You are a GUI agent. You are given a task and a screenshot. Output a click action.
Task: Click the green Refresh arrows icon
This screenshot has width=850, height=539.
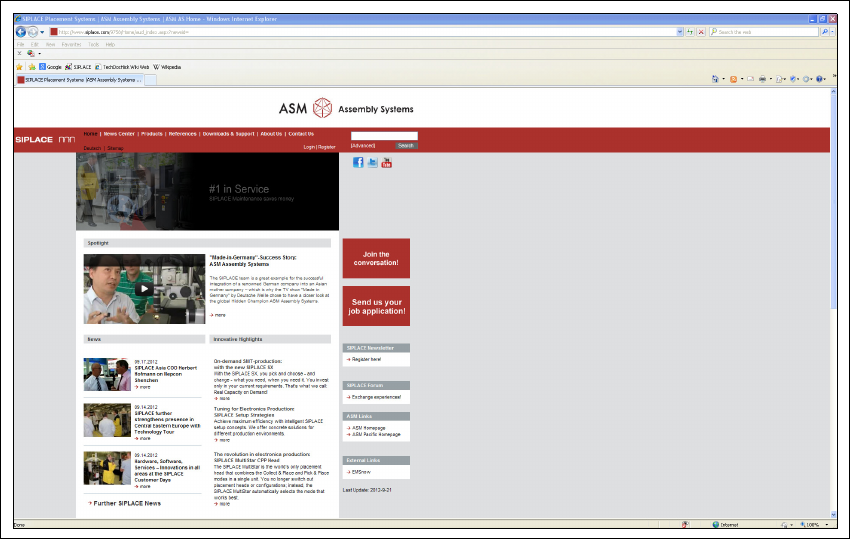tap(690, 32)
